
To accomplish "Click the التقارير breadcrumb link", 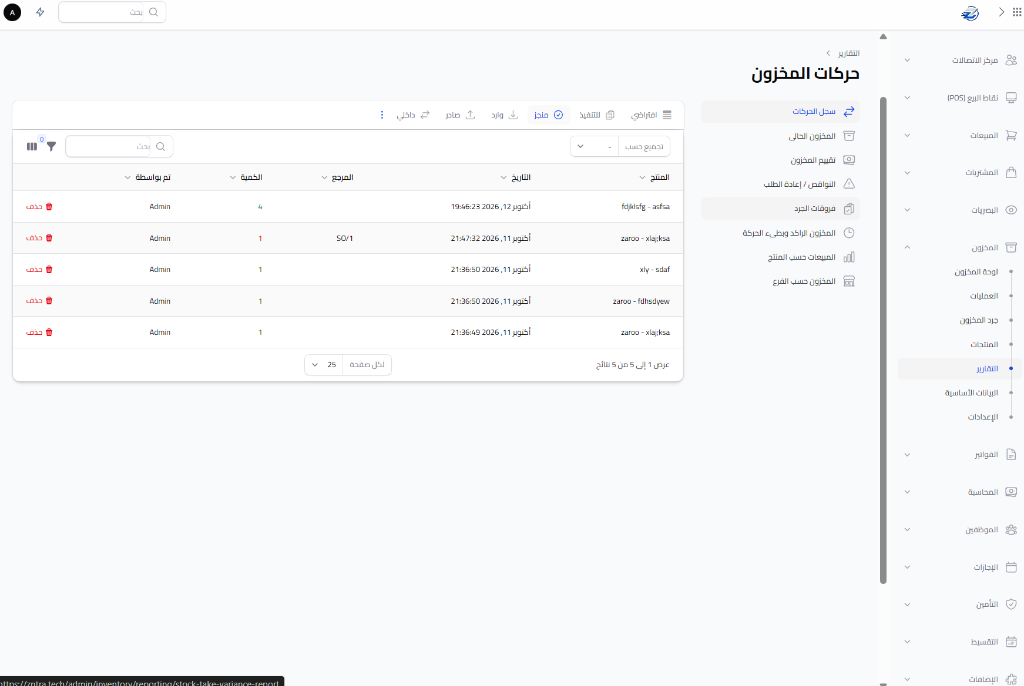I will (848, 53).
